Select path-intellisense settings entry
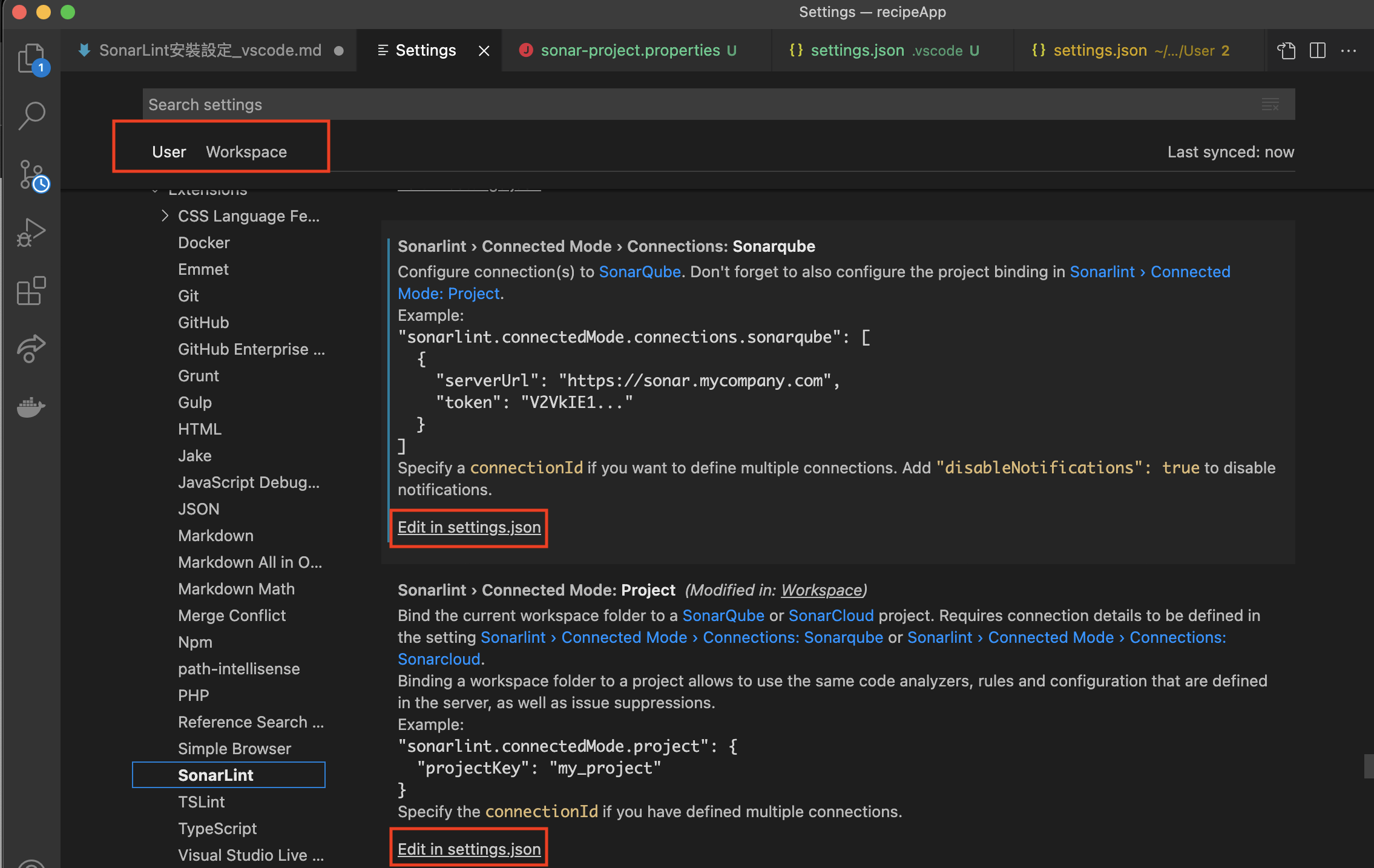Viewport: 1374px width, 868px height. 238,669
